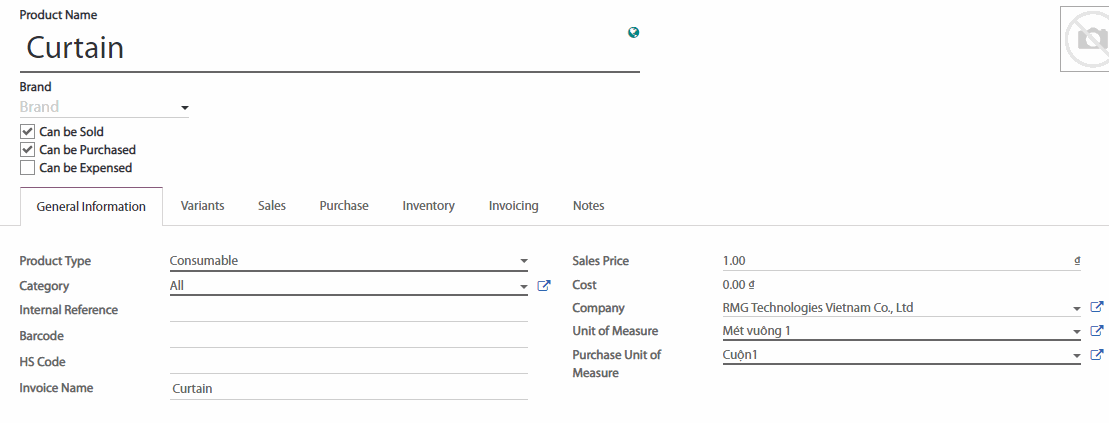Open the Category external link icon
The width and height of the screenshot is (1109, 423).
(544, 286)
